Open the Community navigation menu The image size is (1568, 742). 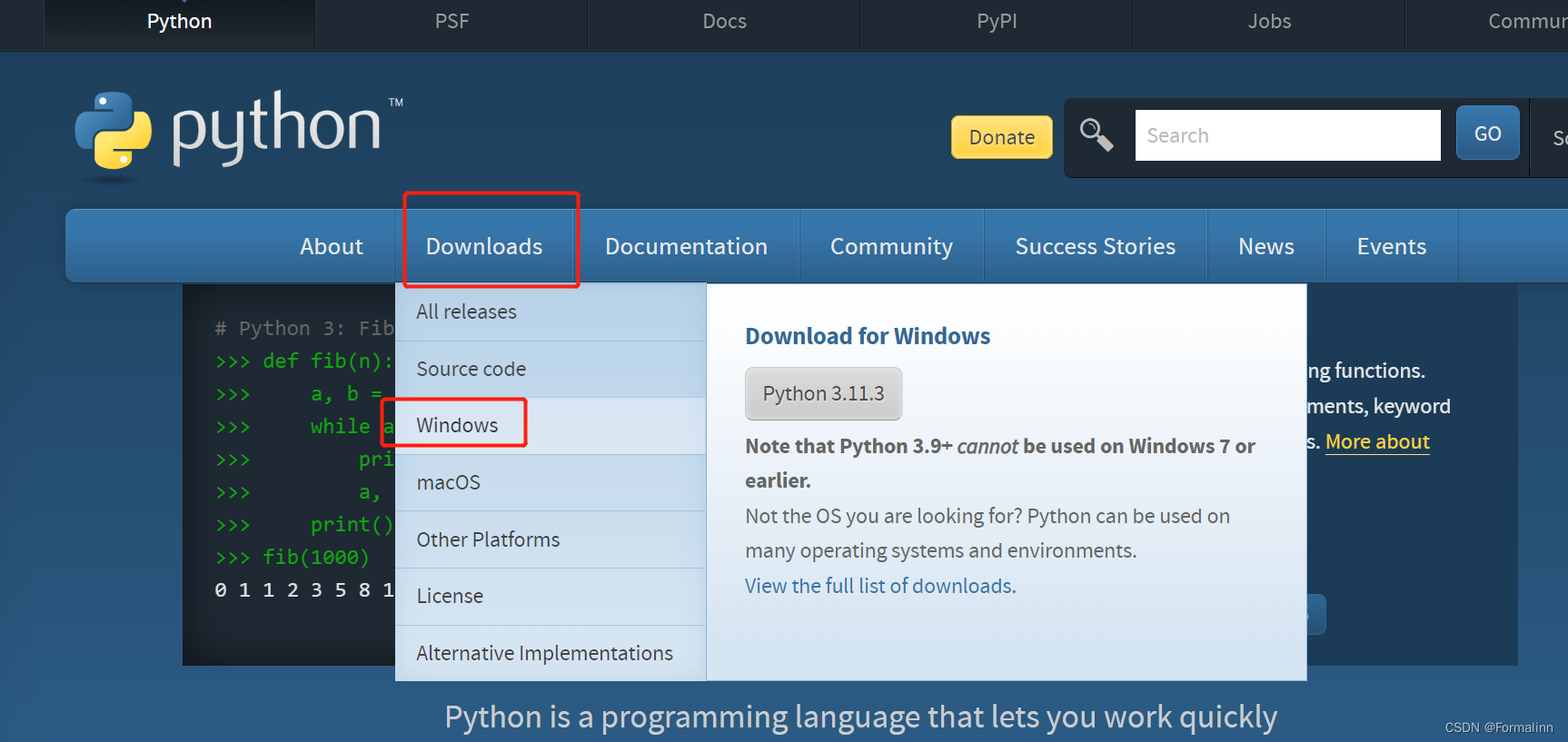coord(891,246)
